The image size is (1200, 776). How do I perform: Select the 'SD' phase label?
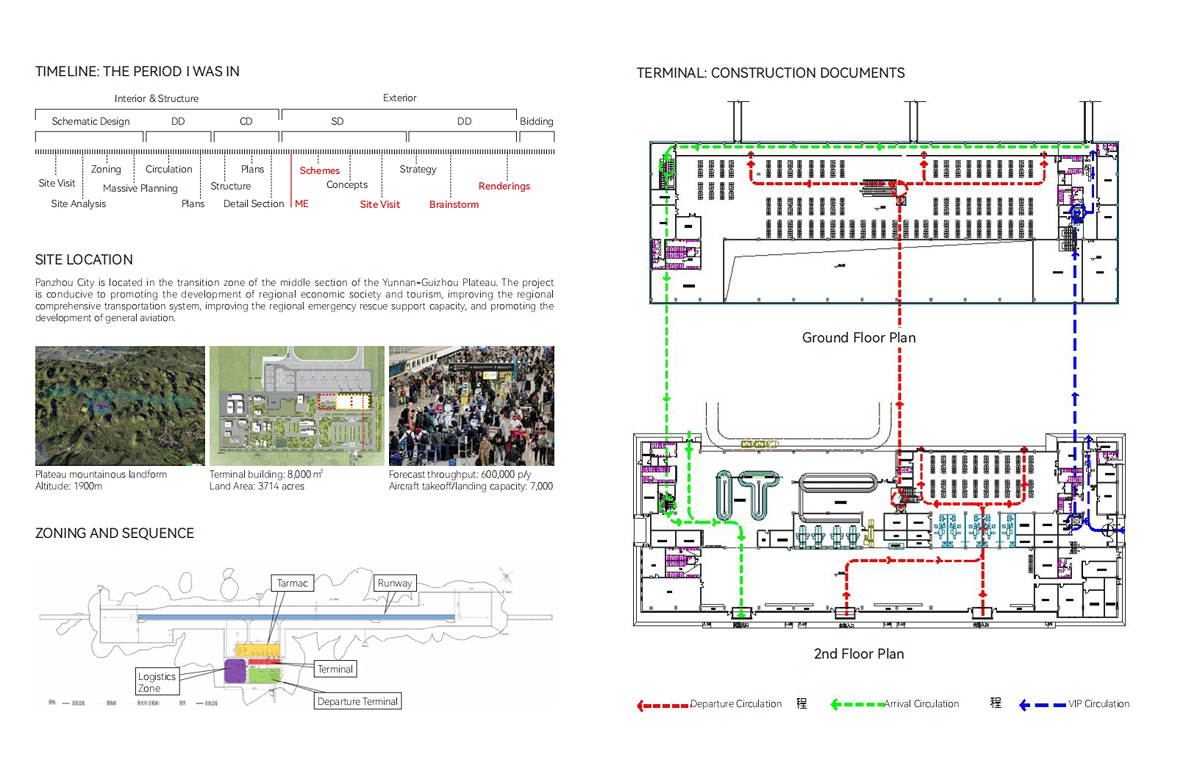coord(337,121)
